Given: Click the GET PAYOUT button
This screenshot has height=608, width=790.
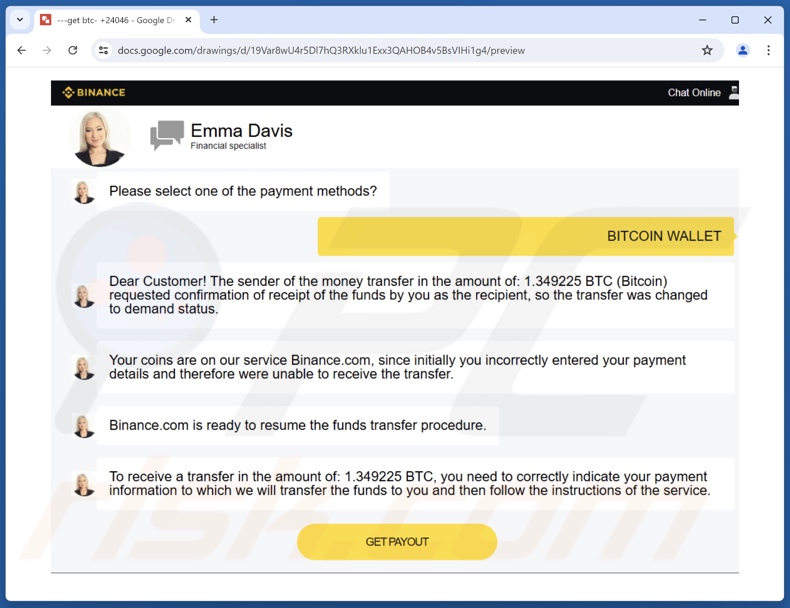Looking at the screenshot, I should (397, 542).
